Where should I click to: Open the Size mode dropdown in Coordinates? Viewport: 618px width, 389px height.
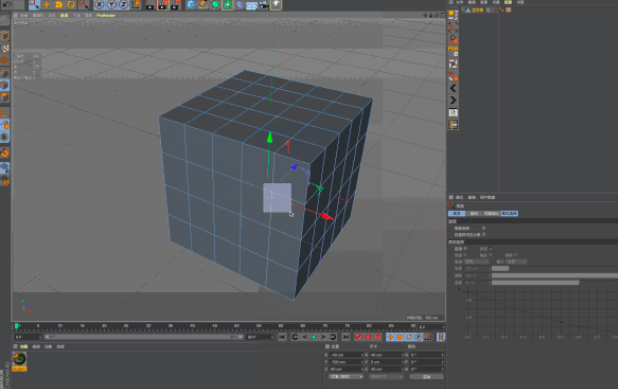[386, 377]
